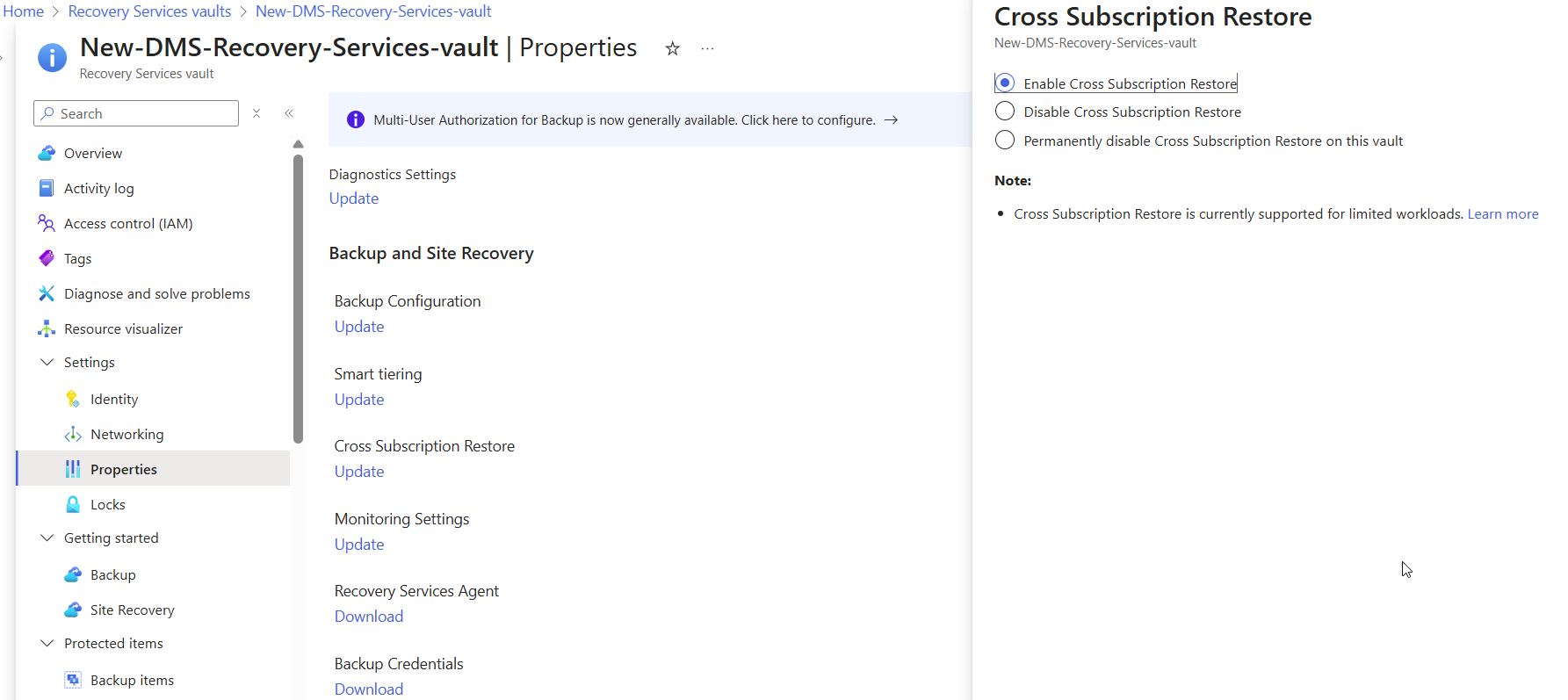
Task: Click the purple info icon in the banner
Action: (x=356, y=119)
